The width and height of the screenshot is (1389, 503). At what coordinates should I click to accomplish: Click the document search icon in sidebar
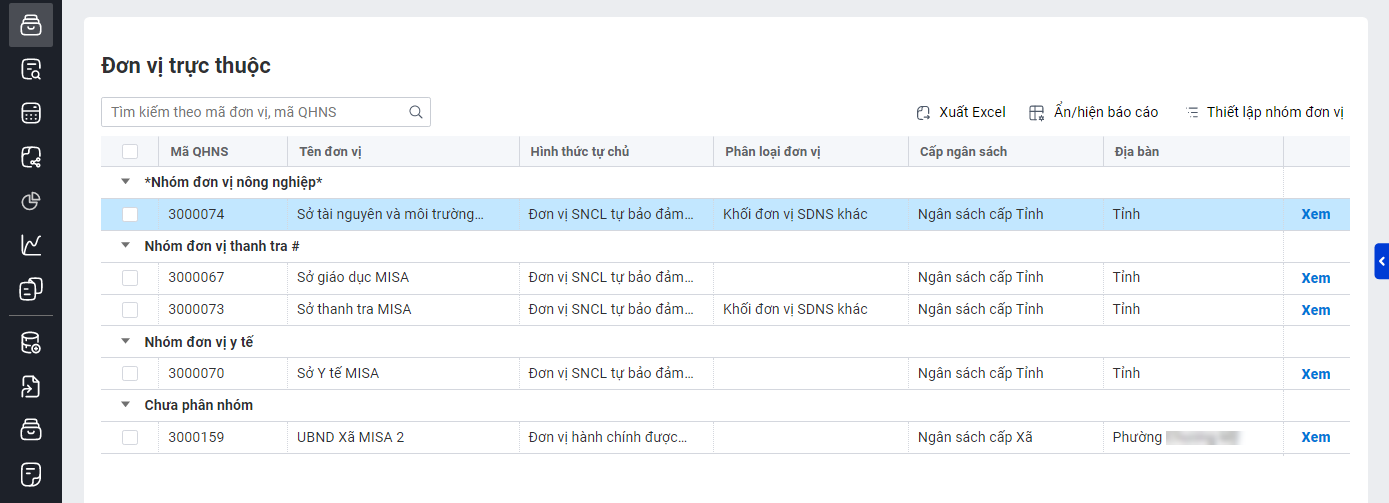[x=31, y=70]
